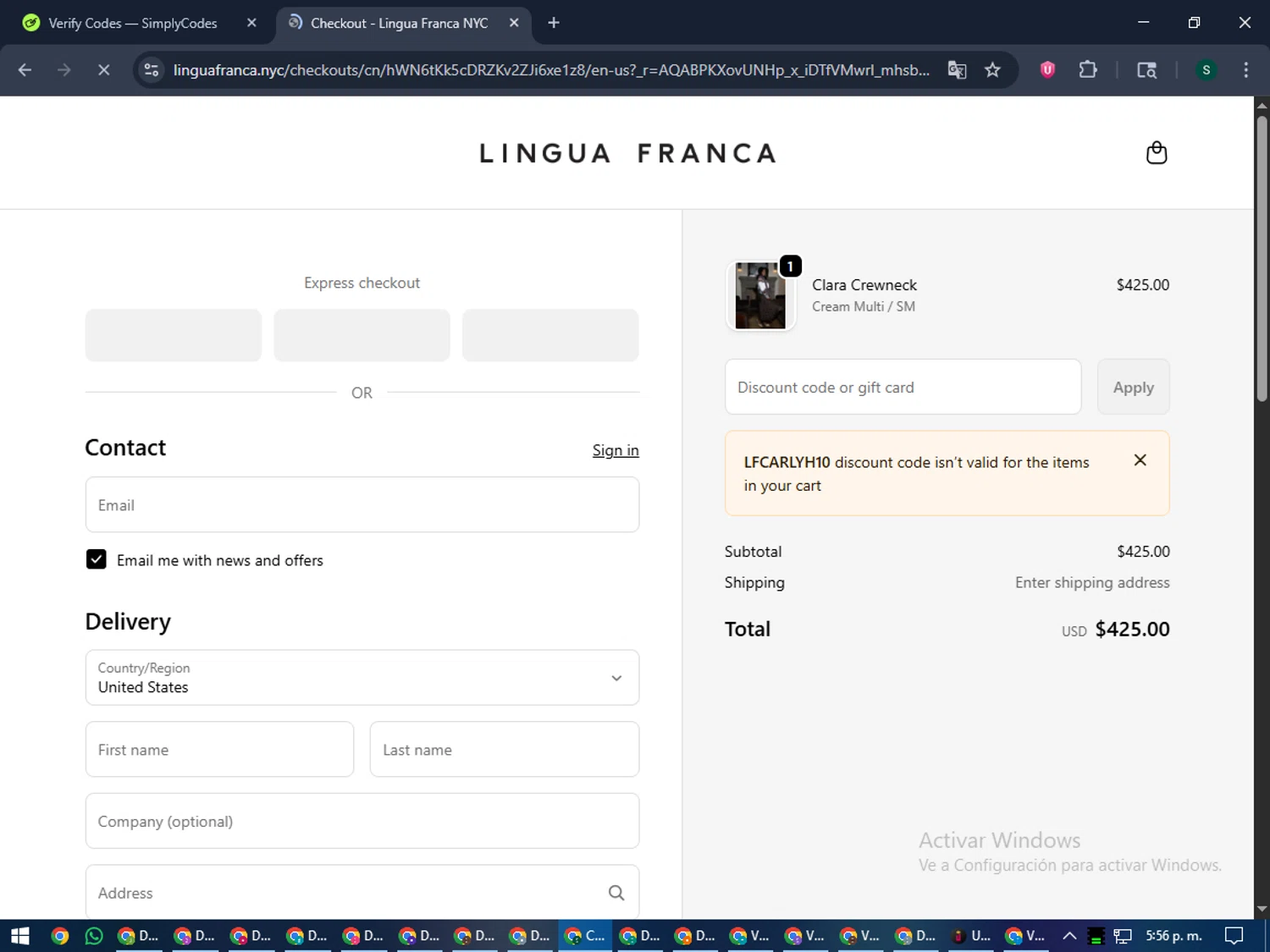Click the Clara Crewneck product name
Screen dimensions: 1270x952
point(864,285)
